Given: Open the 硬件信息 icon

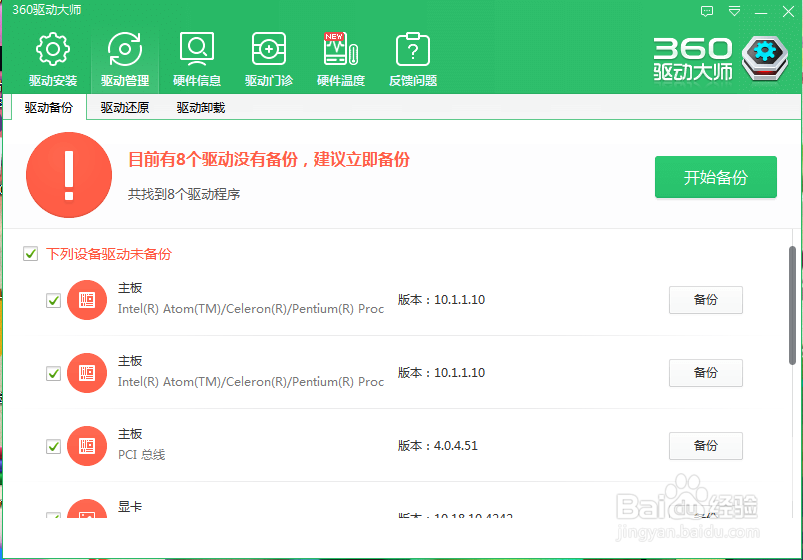Looking at the screenshot, I should [197, 49].
